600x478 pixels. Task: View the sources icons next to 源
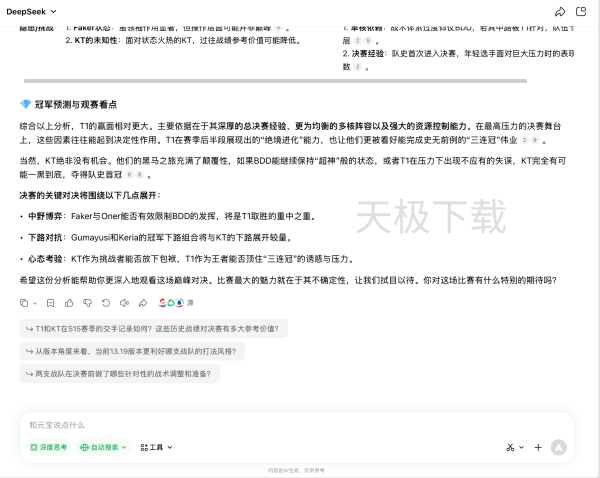[x=172, y=302]
